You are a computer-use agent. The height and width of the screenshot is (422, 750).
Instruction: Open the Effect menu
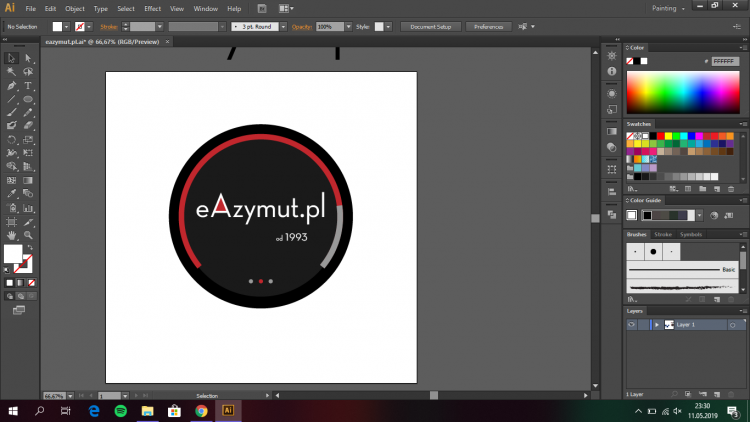click(152, 8)
